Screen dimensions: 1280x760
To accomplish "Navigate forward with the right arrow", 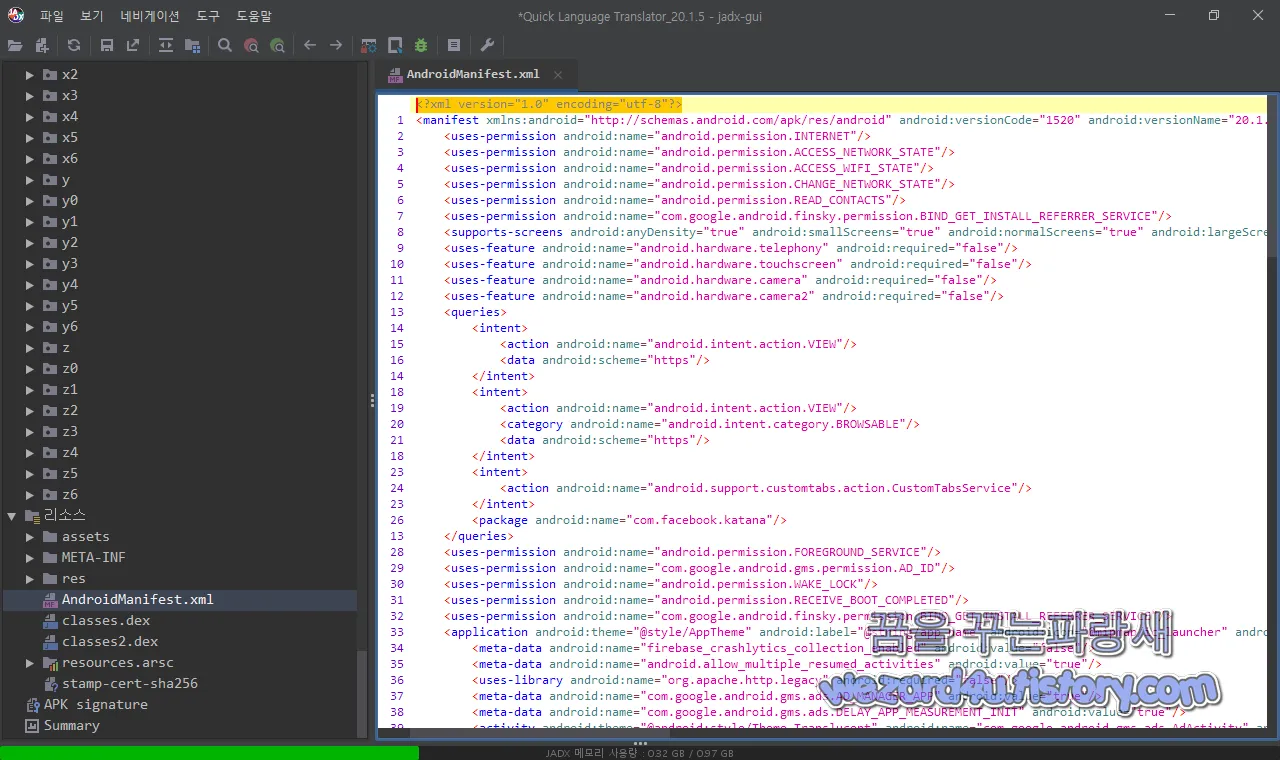I will tap(336, 45).
